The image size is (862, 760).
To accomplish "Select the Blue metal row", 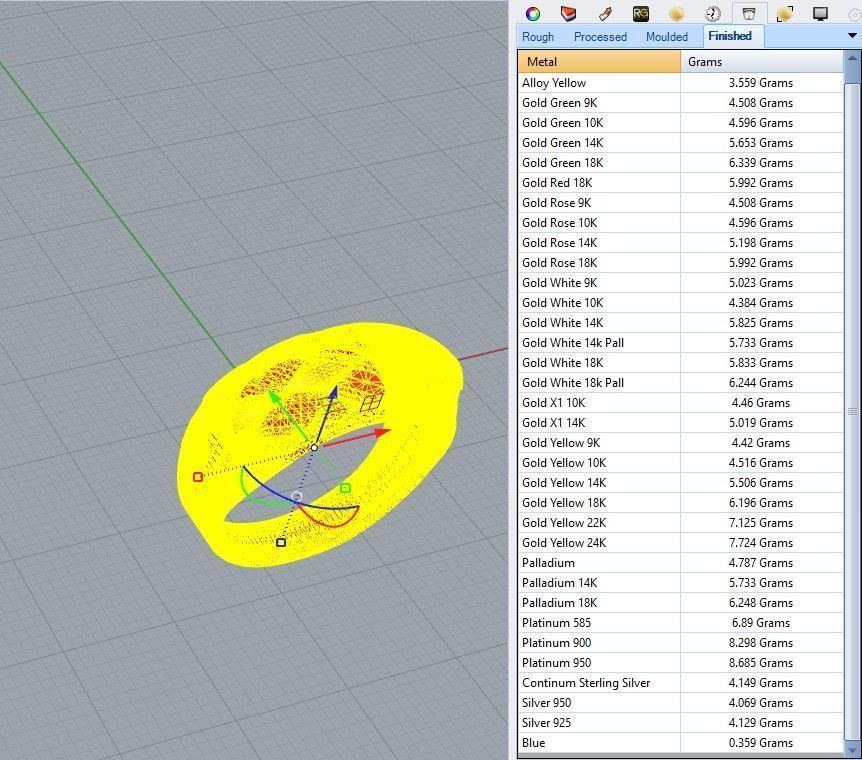I will coord(680,743).
